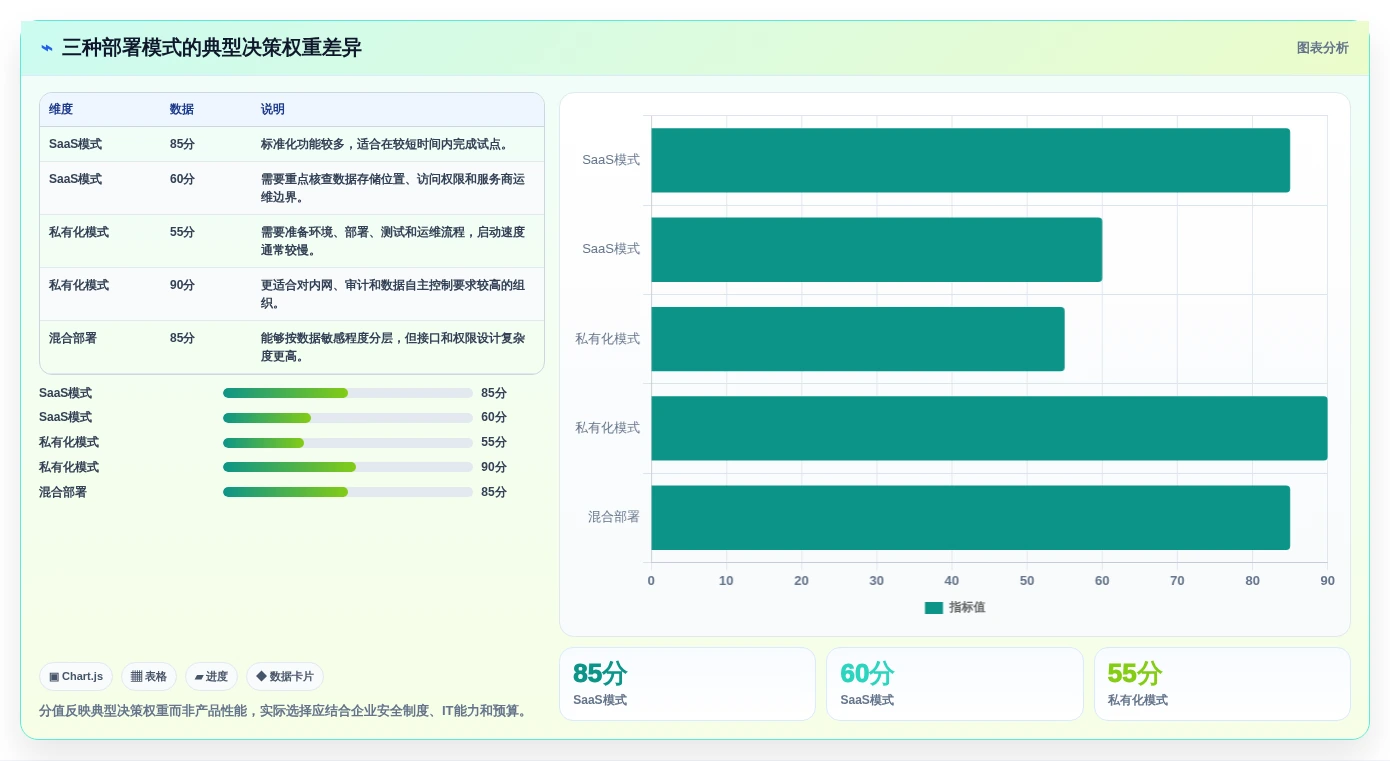Click the chart x-axis tick 0
The image size is (1390, 761).
(x=651, y=581)
